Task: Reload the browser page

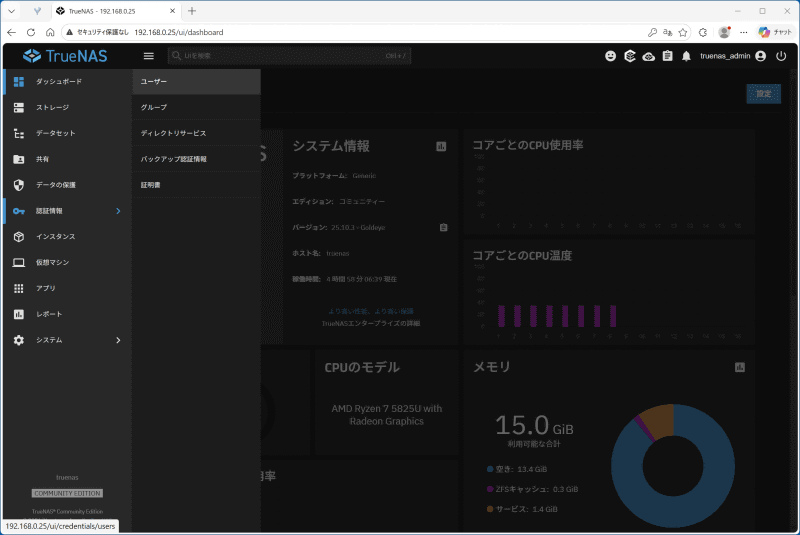Action: point(31,32)
